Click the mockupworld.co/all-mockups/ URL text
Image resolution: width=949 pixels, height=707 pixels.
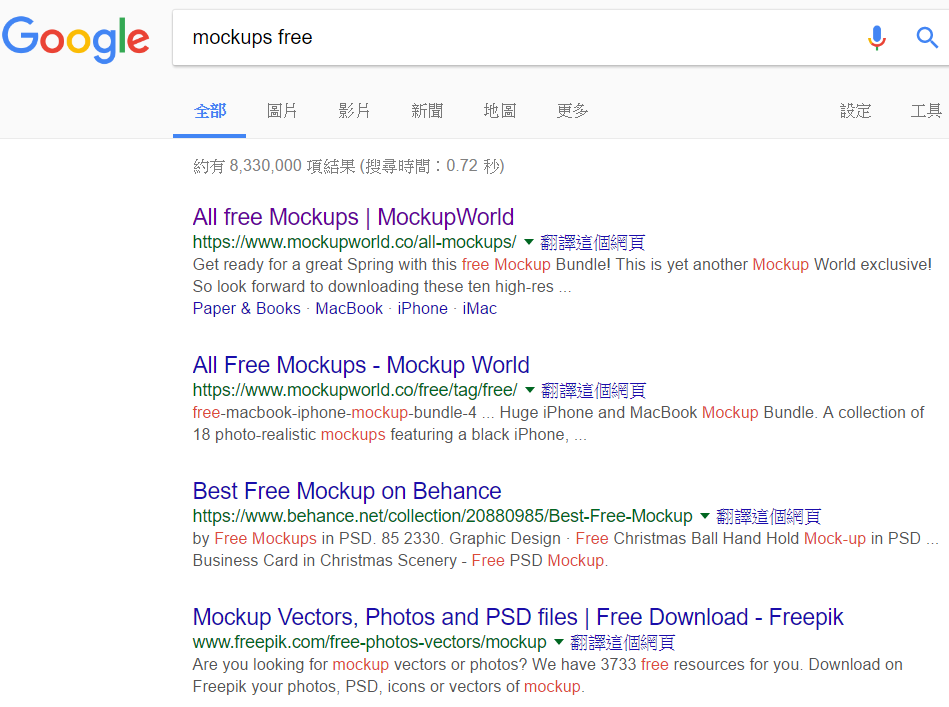355,242
